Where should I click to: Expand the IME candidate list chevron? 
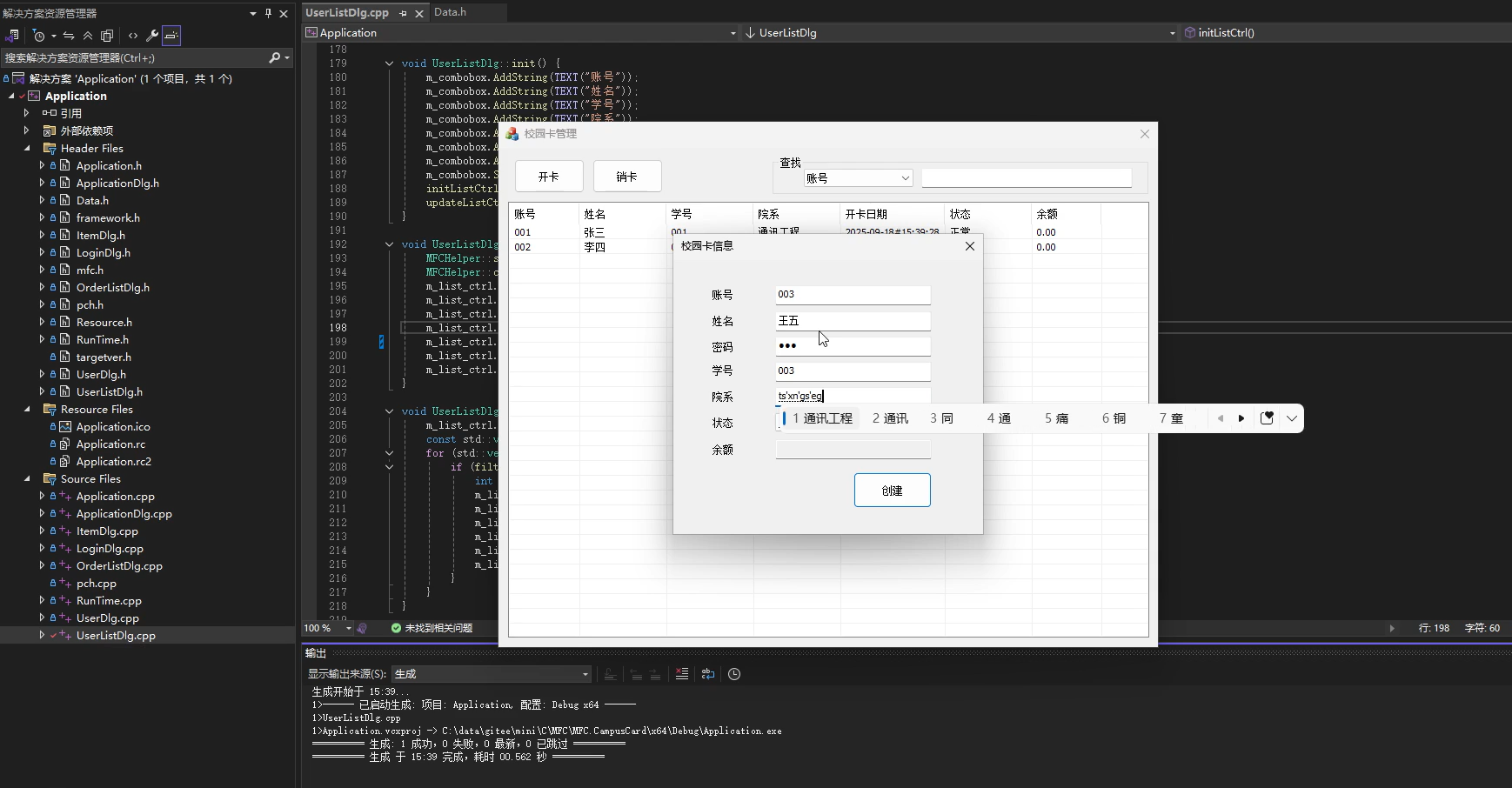point(1292,418)
